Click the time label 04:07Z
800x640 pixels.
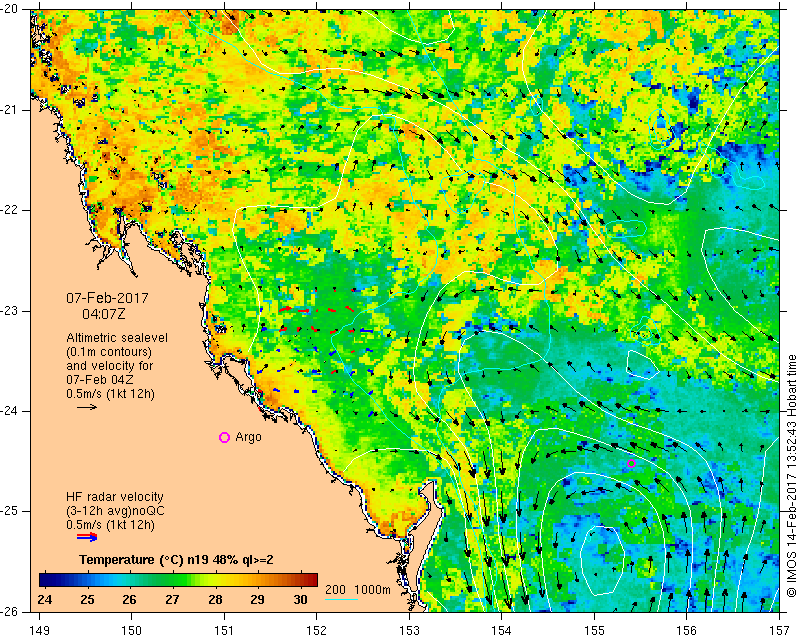(x=104, y=314)
